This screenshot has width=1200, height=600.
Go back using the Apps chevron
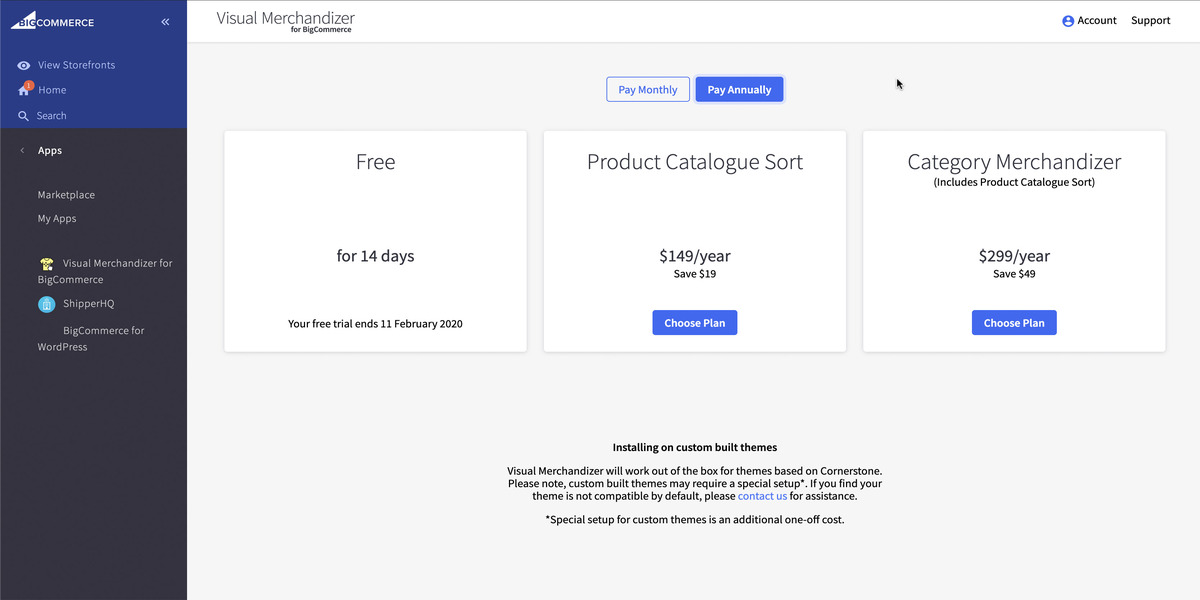point(23,151)
